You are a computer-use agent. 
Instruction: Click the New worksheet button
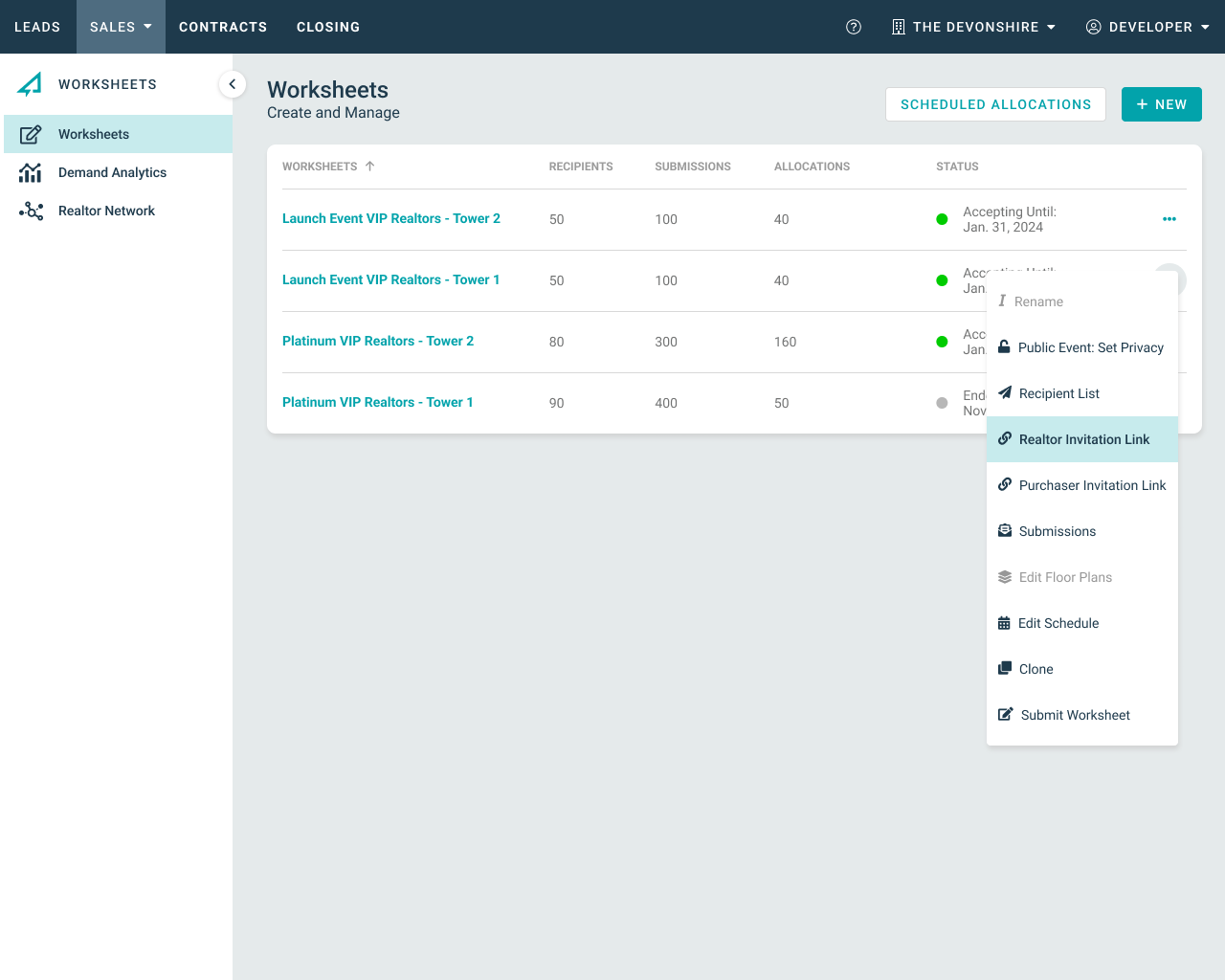click(1161, 104)
